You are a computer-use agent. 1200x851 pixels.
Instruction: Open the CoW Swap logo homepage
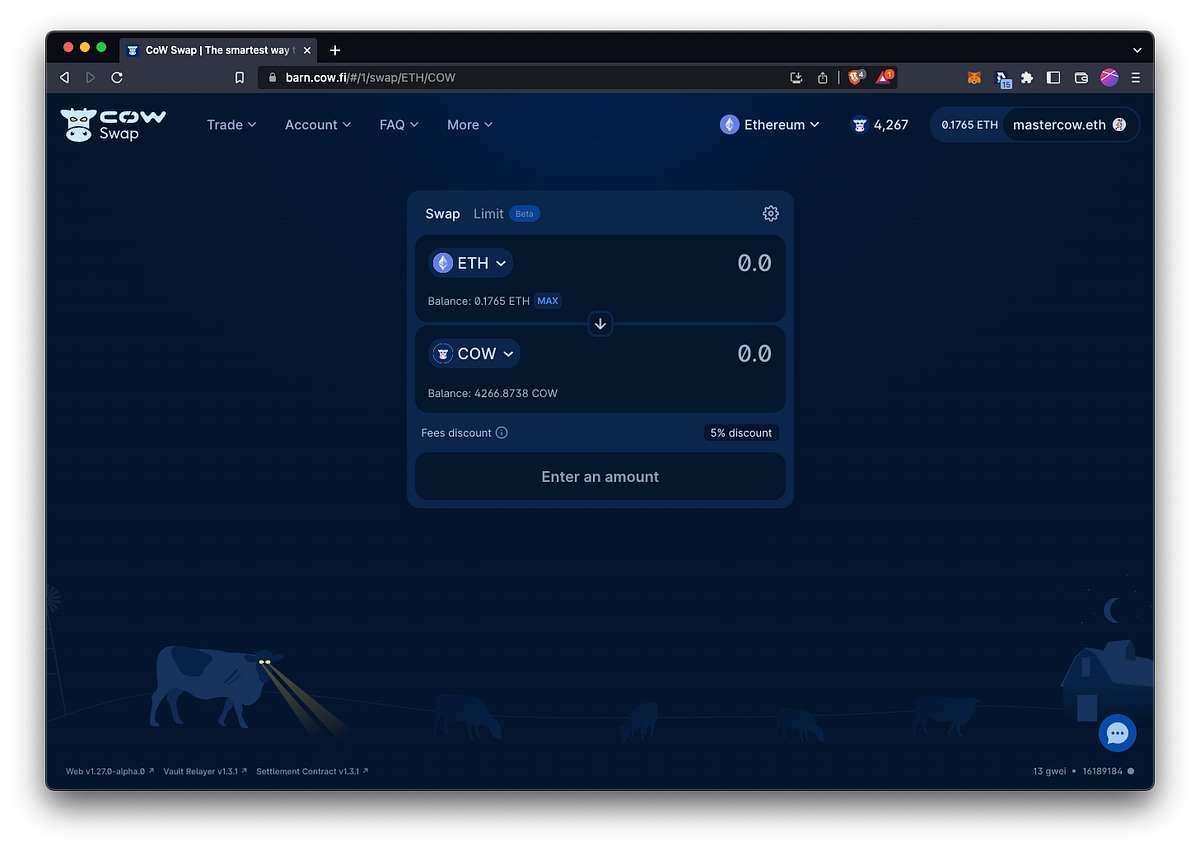pyautogui.click(x=113, y=124)
